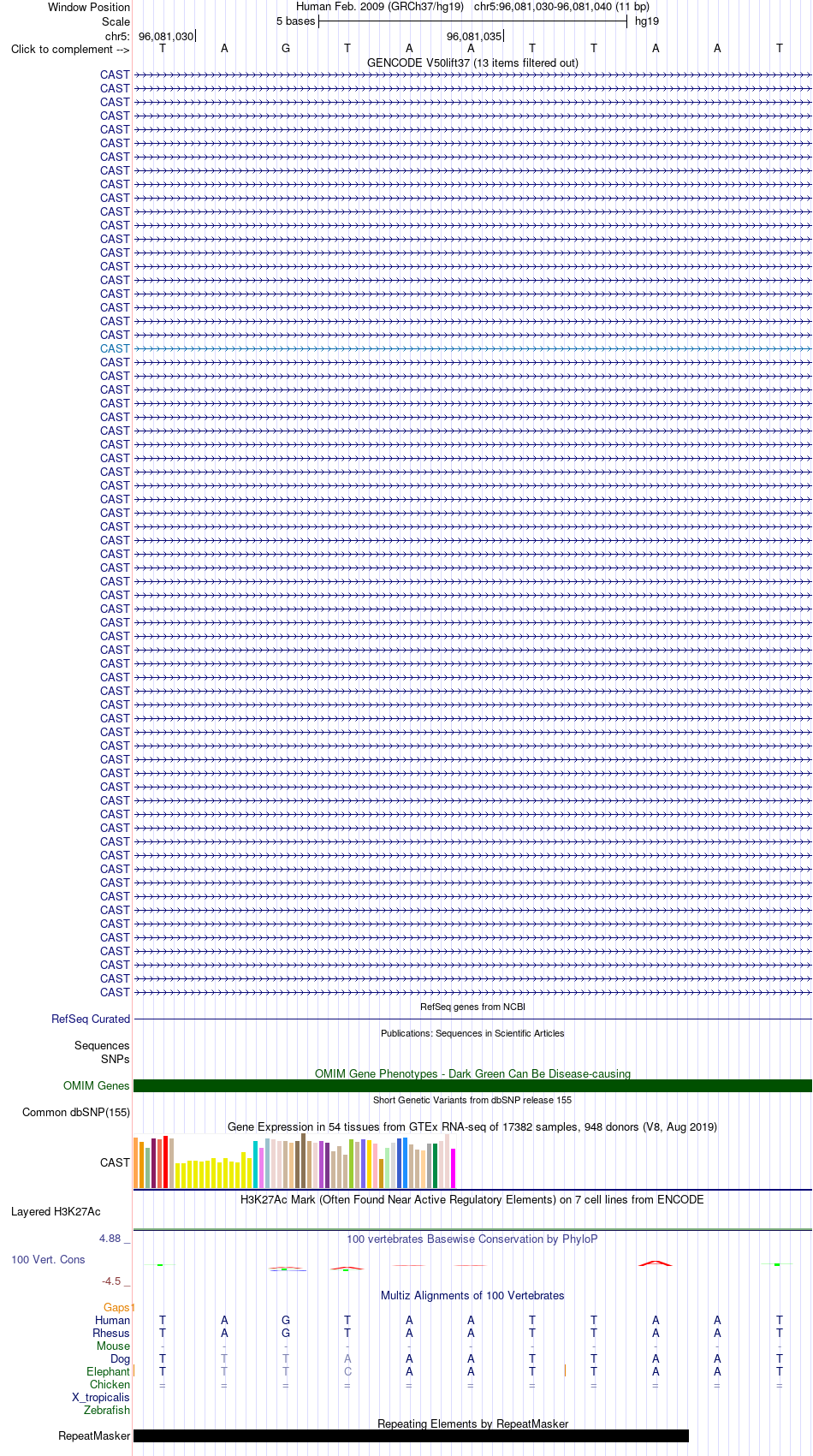The image size is (813, 1456).
Task: Click the 'Click to complement -->' label
Action: [x=70, y=49]
